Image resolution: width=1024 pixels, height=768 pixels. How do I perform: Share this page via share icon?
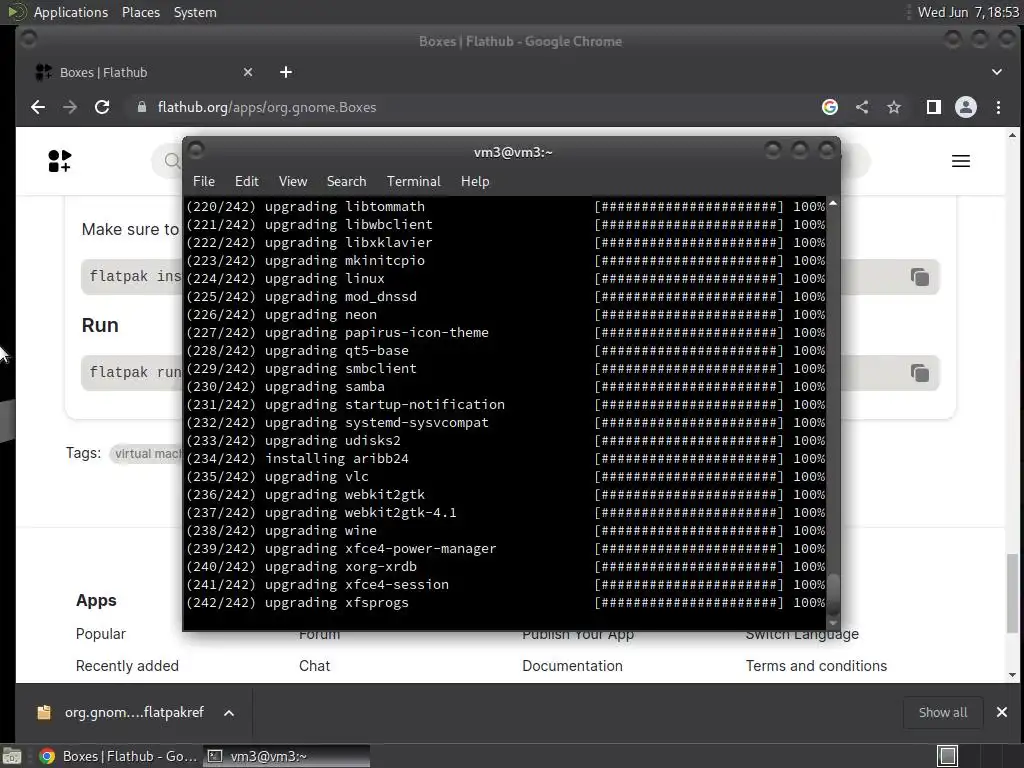pyautogui.click(x=862, y=107)
